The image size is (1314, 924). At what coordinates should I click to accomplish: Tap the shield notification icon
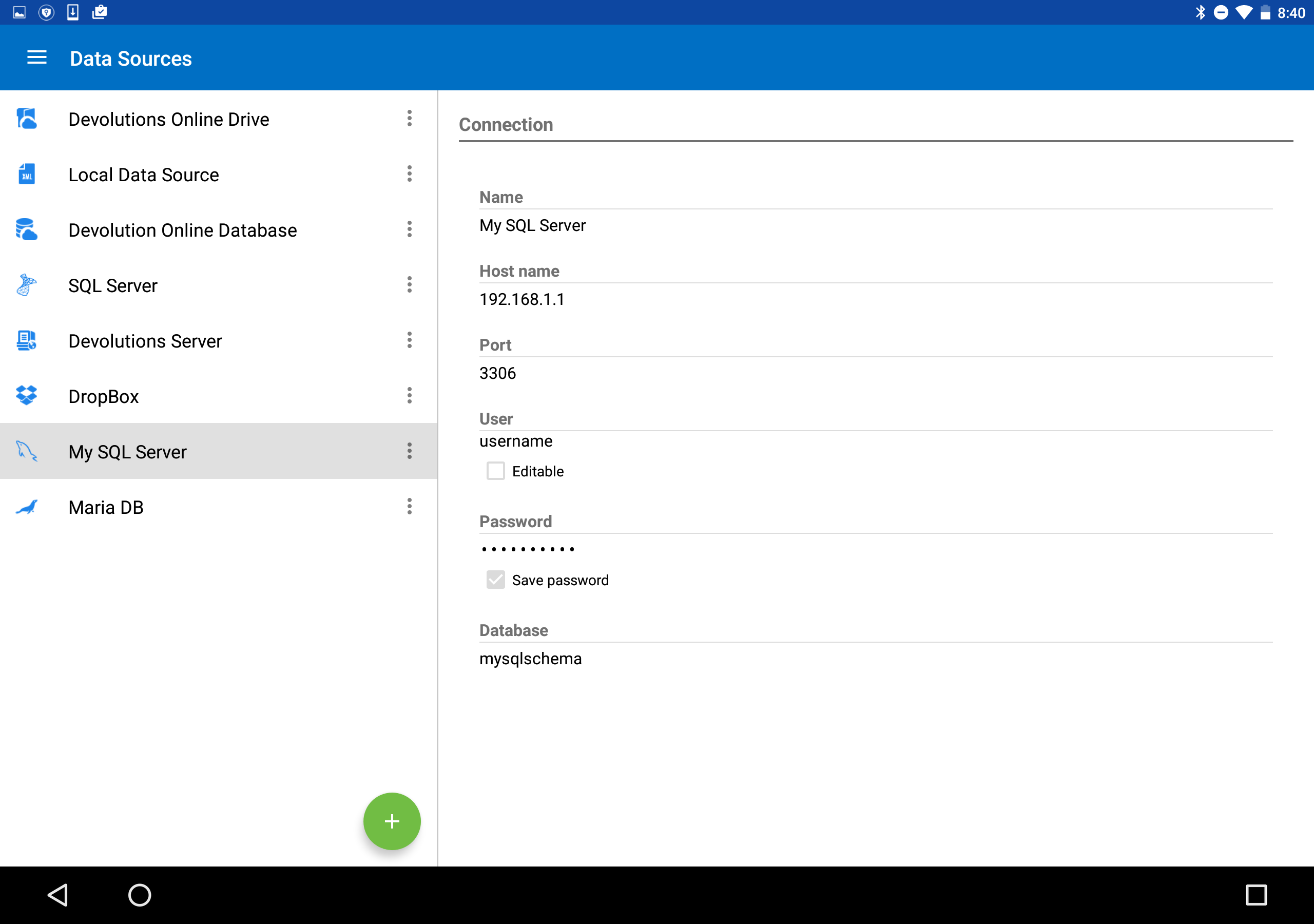[46, 12]
